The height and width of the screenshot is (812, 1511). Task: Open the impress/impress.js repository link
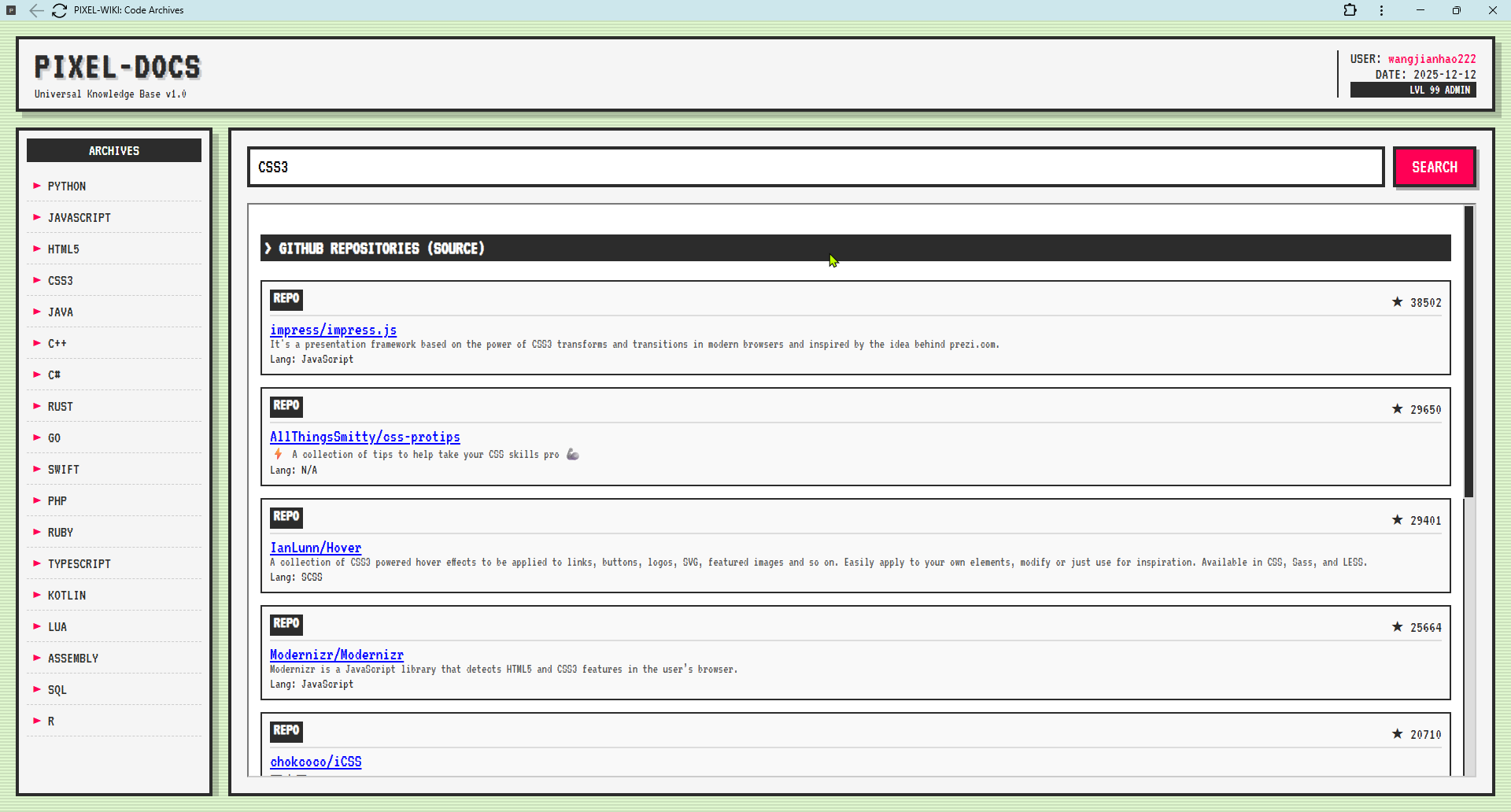[333, 330]
